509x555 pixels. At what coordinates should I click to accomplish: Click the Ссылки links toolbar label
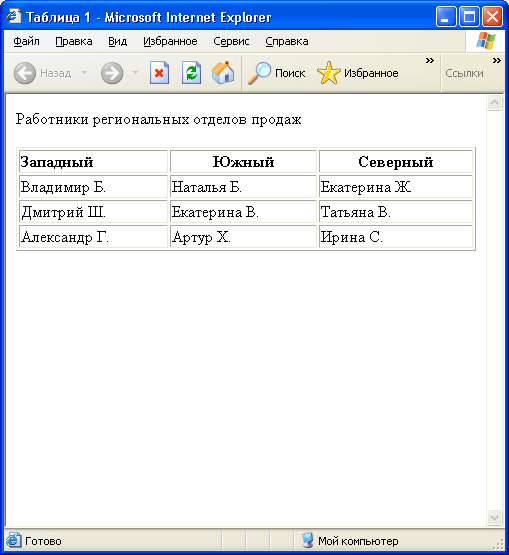click(464, 73)
